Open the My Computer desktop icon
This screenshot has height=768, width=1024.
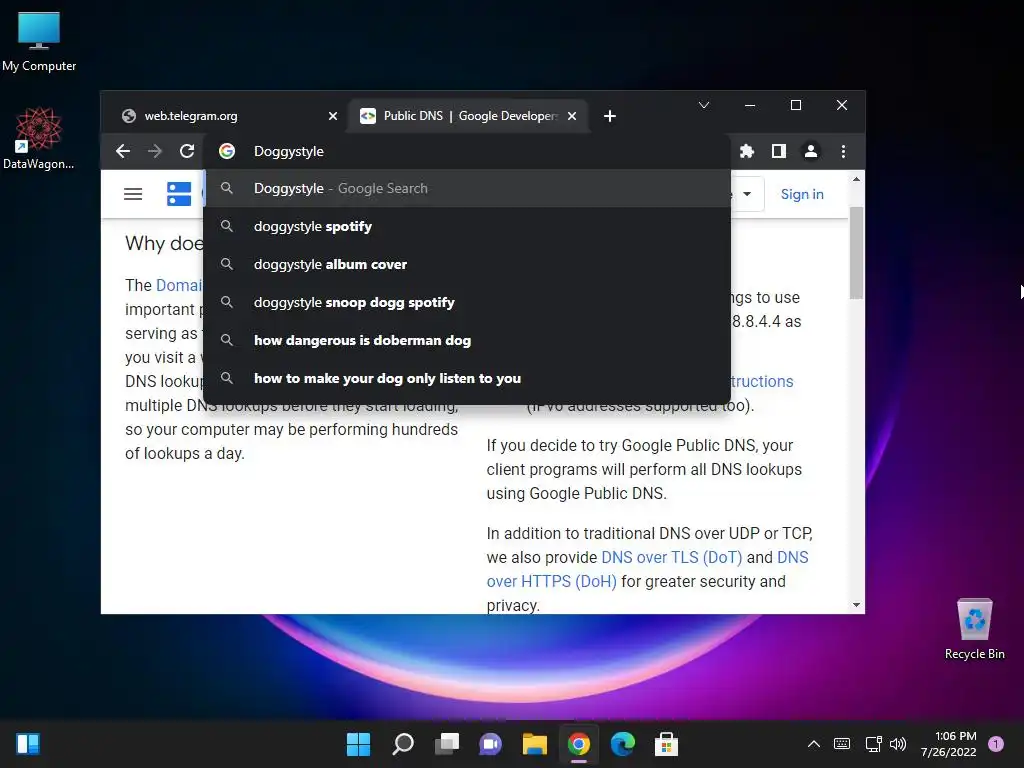click(x=39, y=42)
